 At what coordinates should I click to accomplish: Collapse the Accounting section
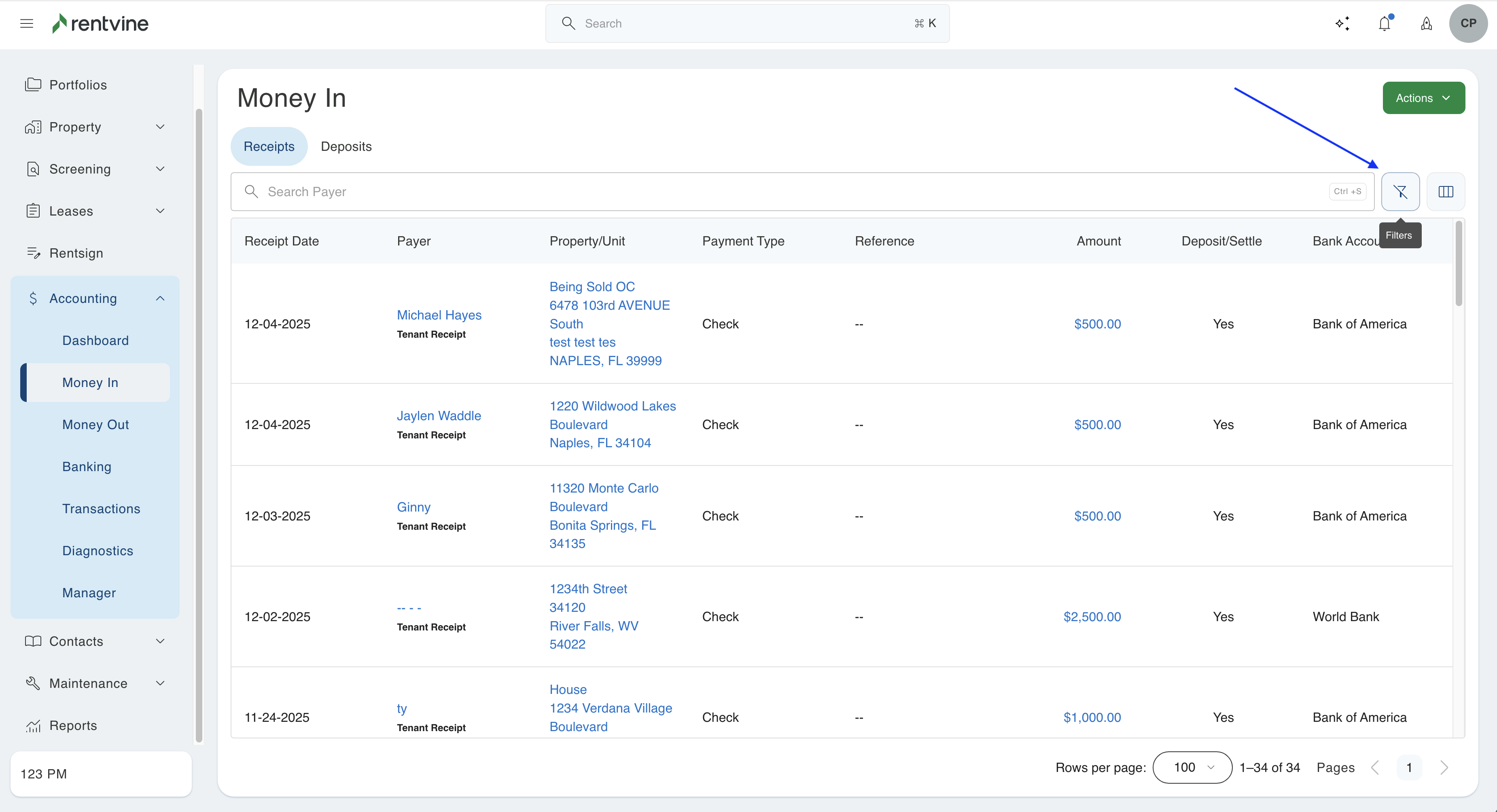pyautogui.click(x=160, y=298)
